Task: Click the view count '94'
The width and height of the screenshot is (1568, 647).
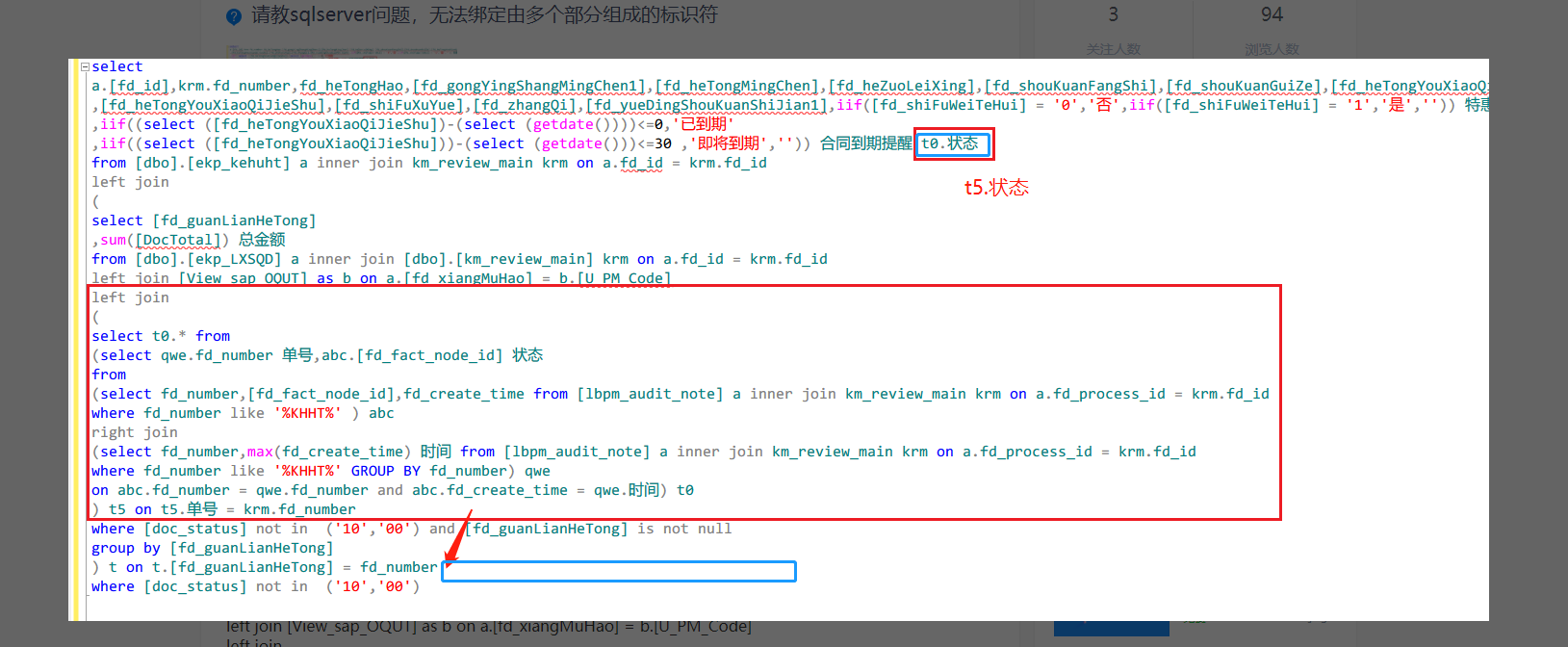Action: [1272, 14]
